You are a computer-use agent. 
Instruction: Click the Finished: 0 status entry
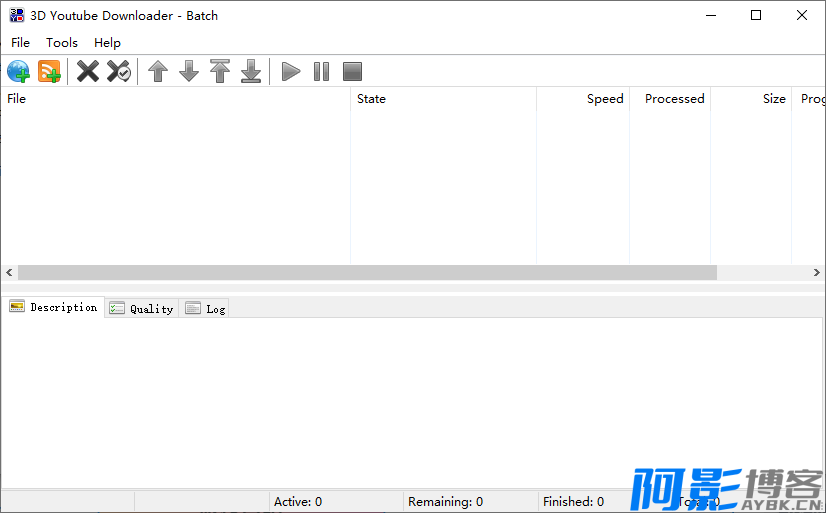point(574,501)
